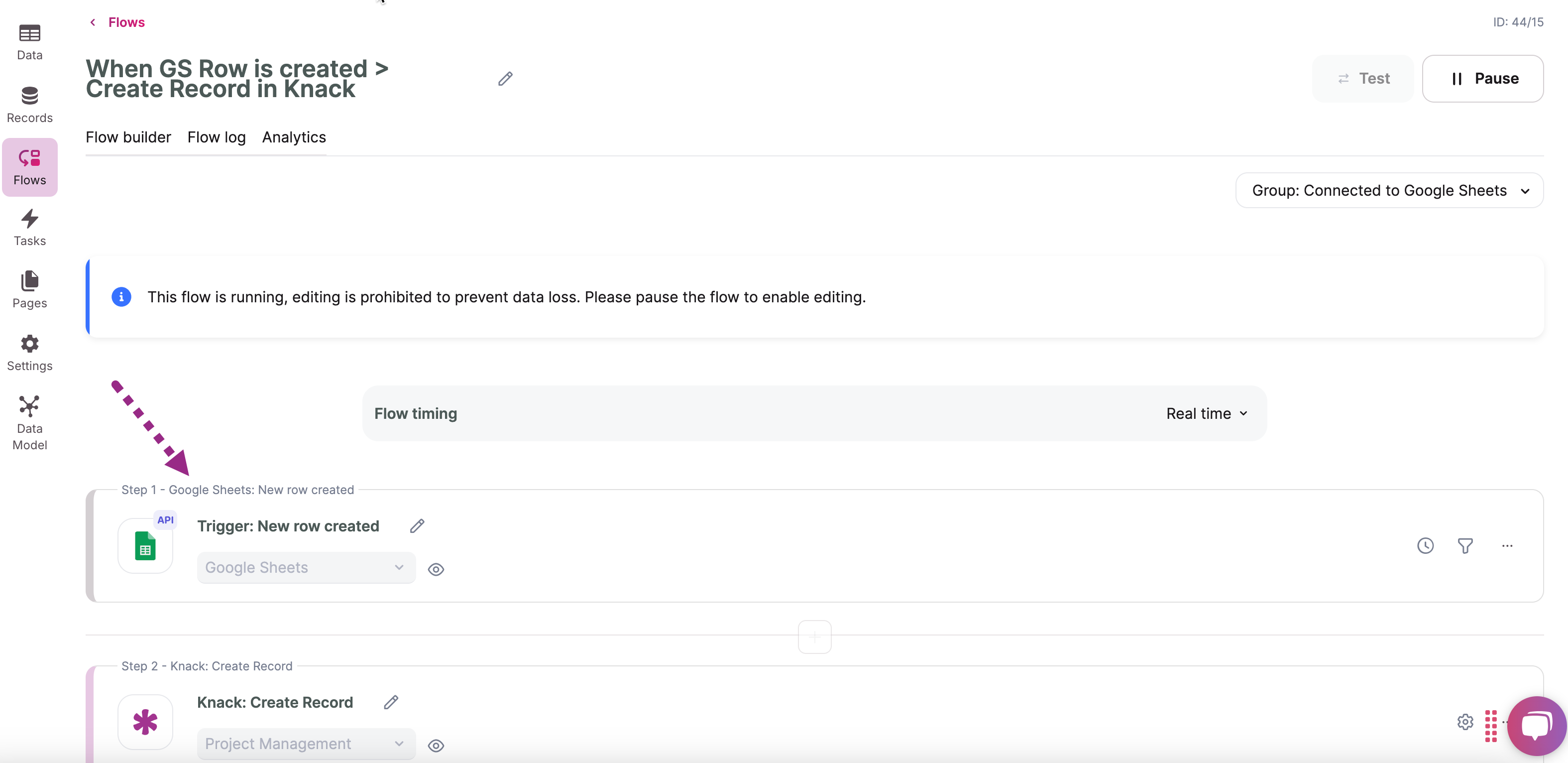The height and width of the screenshot is (763, 1568).
Task: Go to Tasks in sidebar
Action: [x=29, y=228]
